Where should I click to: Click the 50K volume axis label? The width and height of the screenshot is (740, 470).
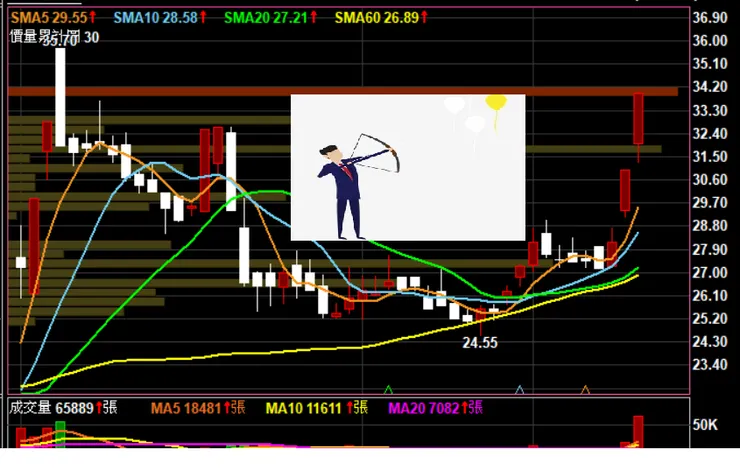tap(705, 425)
